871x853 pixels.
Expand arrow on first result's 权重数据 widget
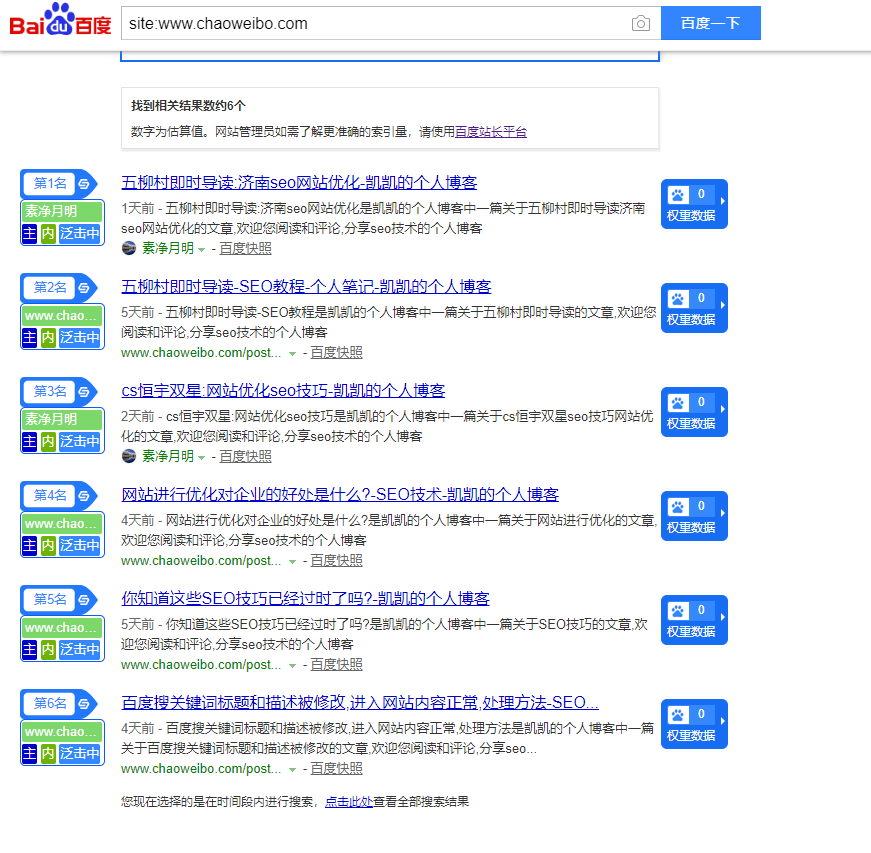pos(723,201)
